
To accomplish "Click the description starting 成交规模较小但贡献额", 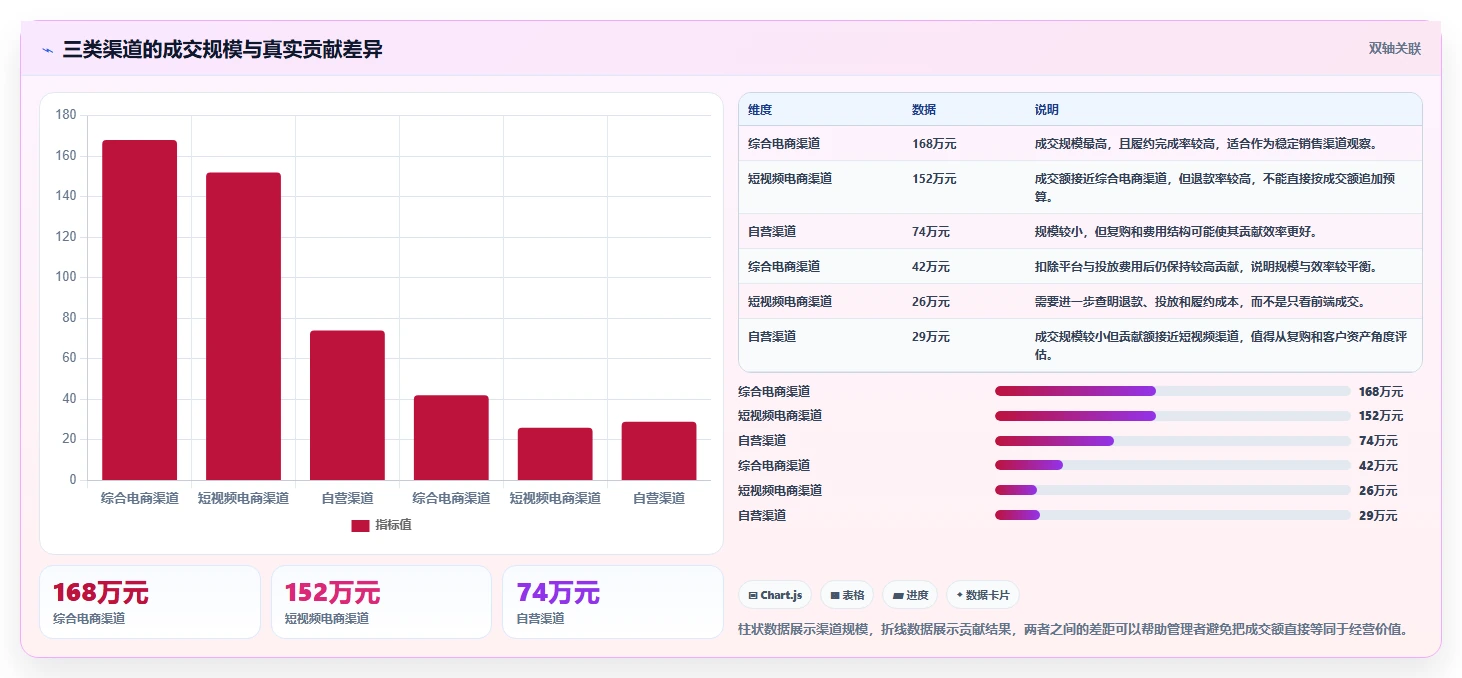I will pos(1222,346).
